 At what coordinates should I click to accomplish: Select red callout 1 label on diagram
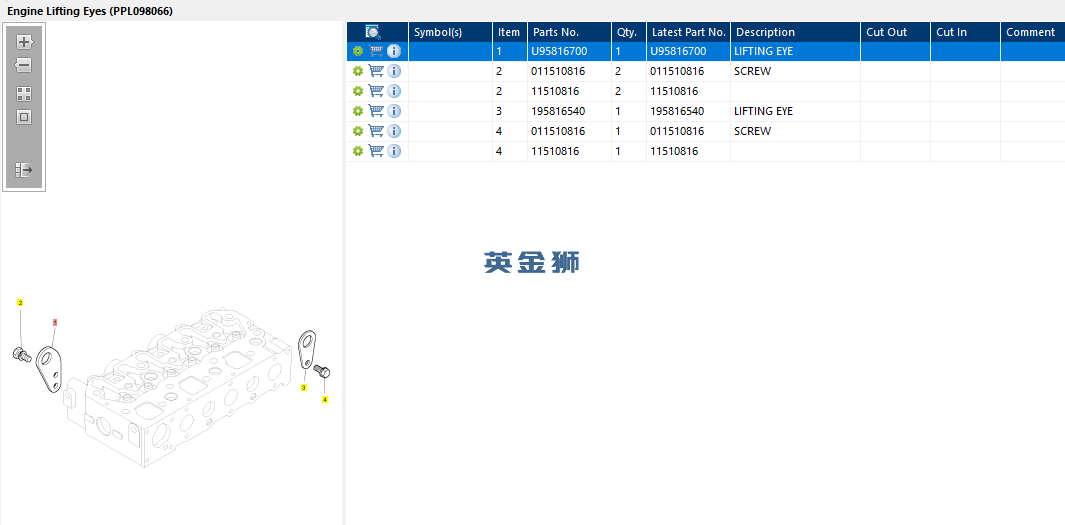[x=55, y=322]
